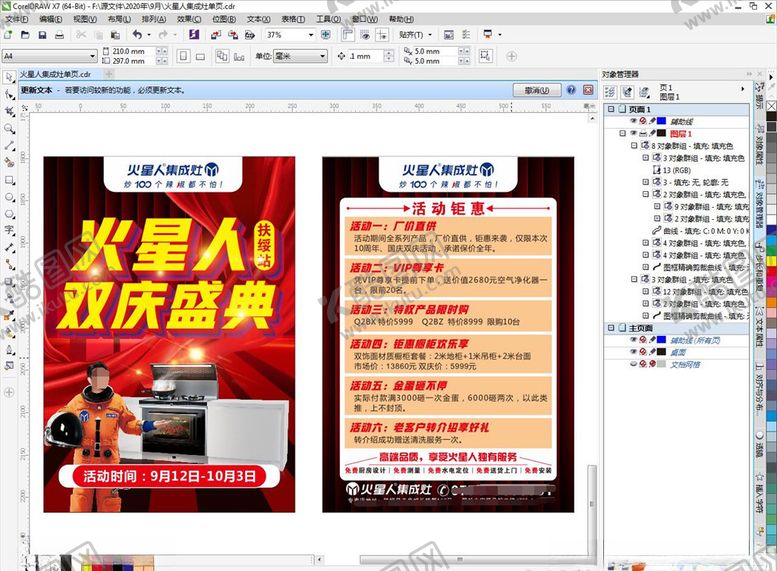Image resolution: width=777 pixels, height=571 pixels.
Task: Open the help icon in update-text bar
Action: click(x=571, y=90)
